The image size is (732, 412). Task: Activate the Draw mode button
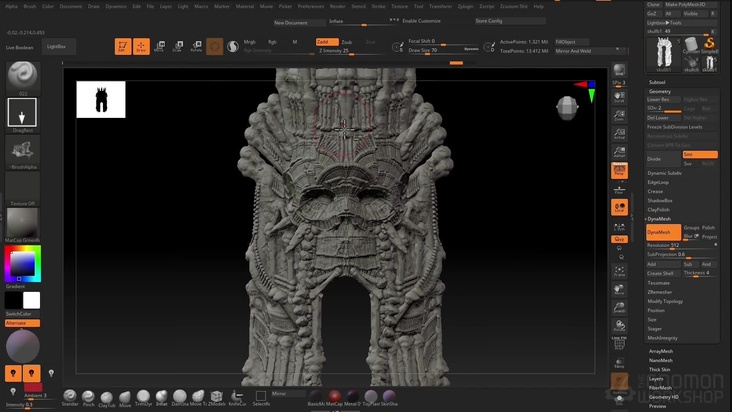coord(141,46)
